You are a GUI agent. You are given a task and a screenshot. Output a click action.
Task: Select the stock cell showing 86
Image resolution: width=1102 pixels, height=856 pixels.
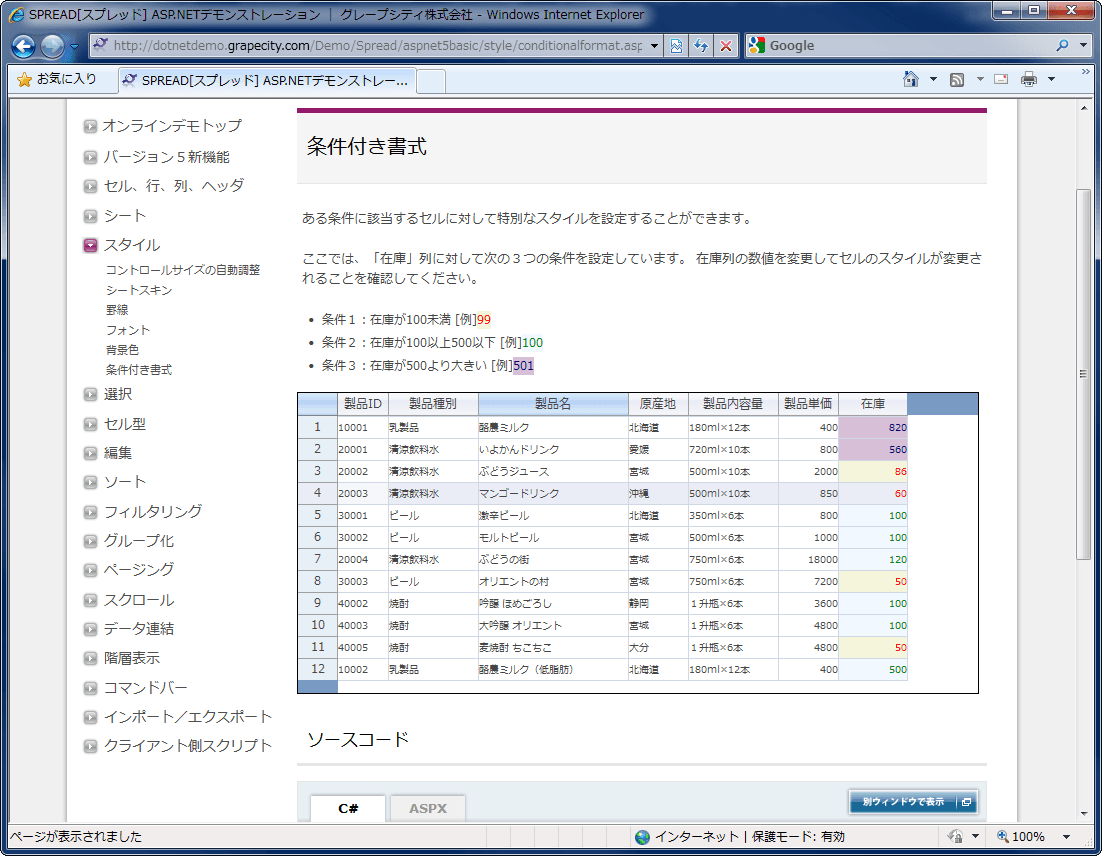pyautogui.click(x=873, y=472)
